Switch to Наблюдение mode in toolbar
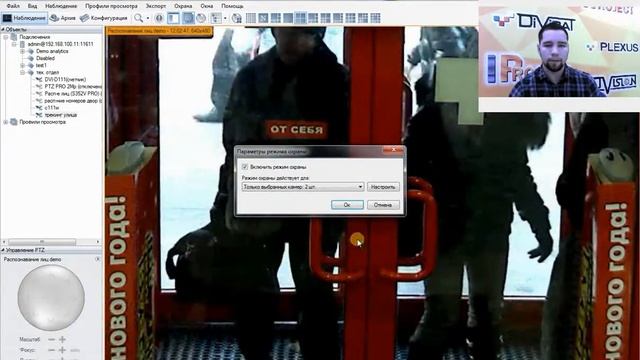 [x=24, y=18]
